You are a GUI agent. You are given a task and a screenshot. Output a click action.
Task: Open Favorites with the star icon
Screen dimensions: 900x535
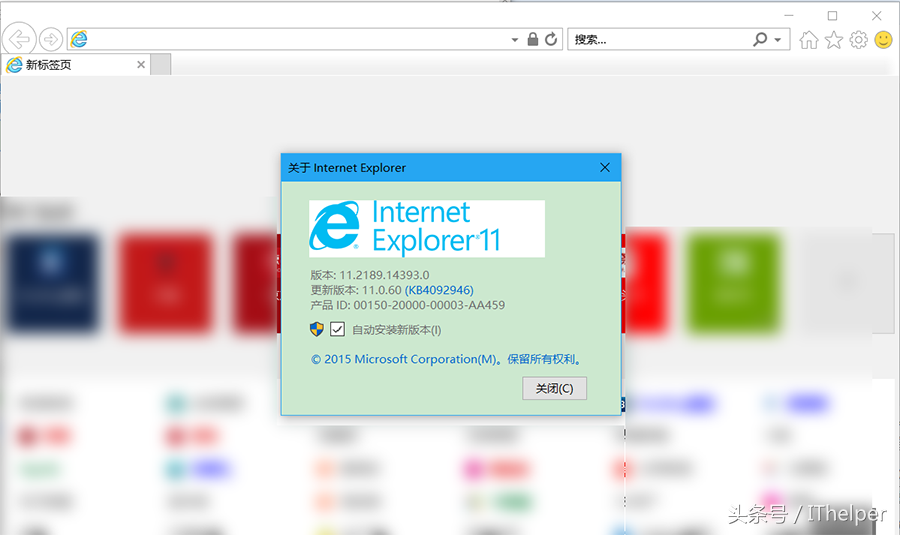[834, 39]
